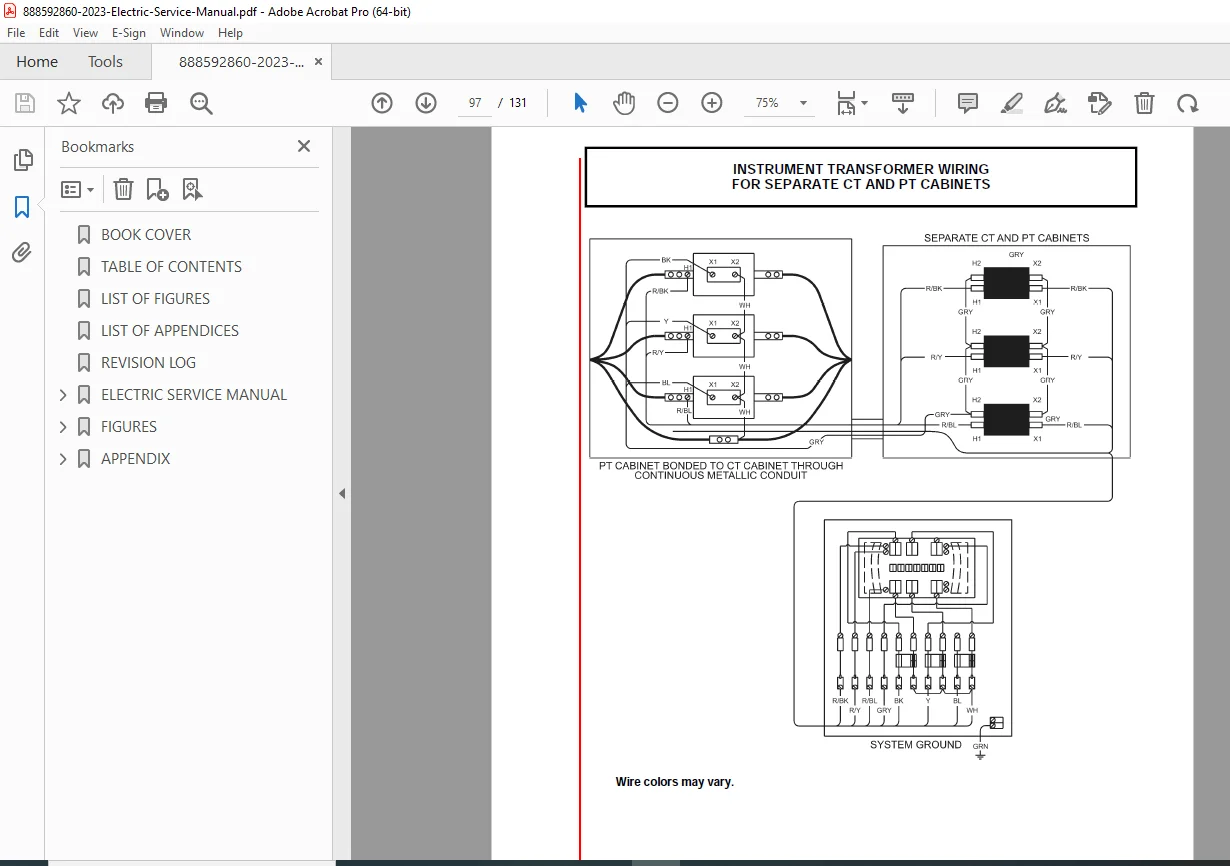The height and width of the screenshot is (866, 1230).
Task: Upload file to cloud icon
Action: pyautogui.click(x=113, y=103)
